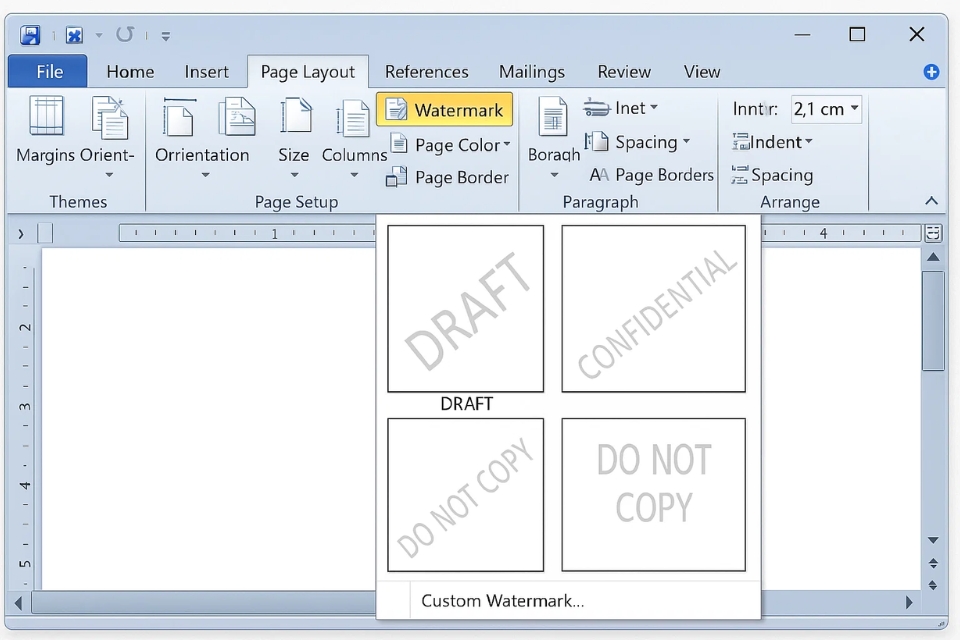Screen dimensions: 960x640
Task: Open the File tab
Action: [x=48, y=72]
